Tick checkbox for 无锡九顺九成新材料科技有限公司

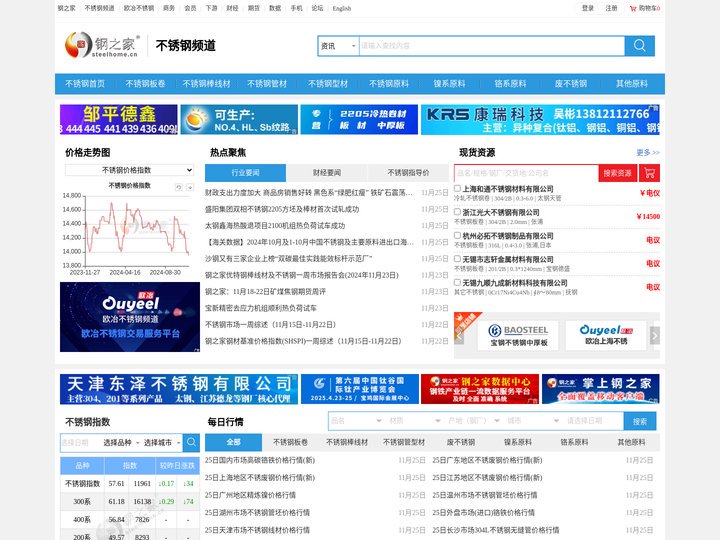(x=457, y=282)
